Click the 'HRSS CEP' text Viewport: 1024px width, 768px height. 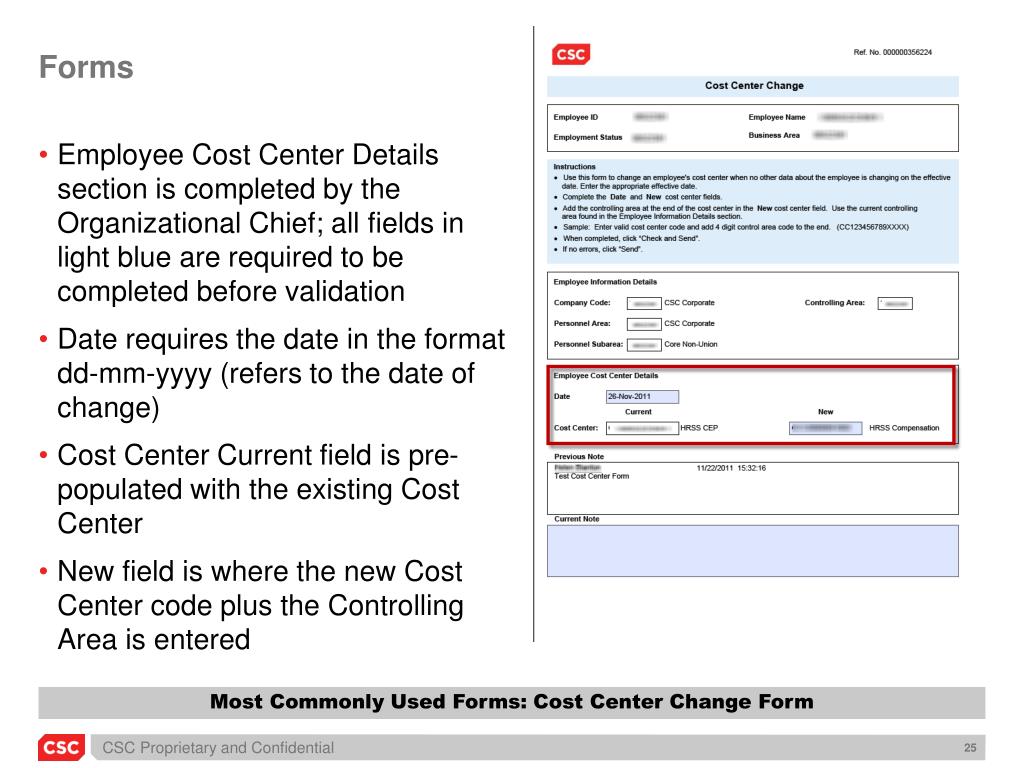click(x=699, y=428)
